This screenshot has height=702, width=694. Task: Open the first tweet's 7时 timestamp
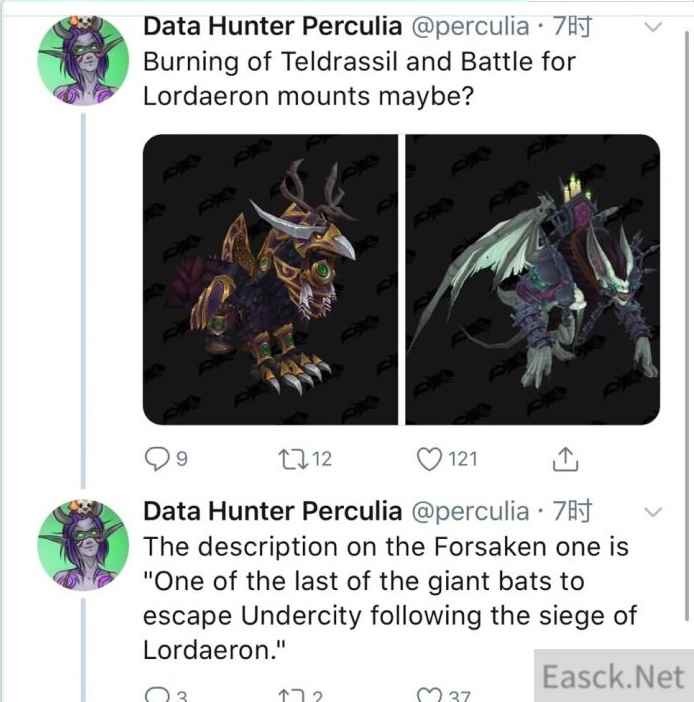[572, 26]
